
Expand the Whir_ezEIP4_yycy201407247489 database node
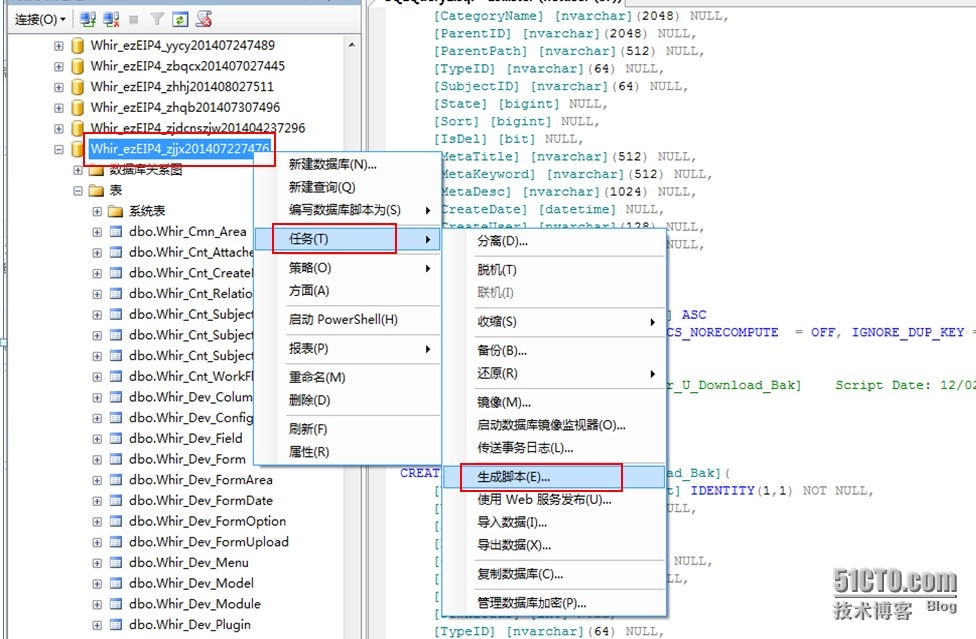pyautogui.click(x=59, y=45)
